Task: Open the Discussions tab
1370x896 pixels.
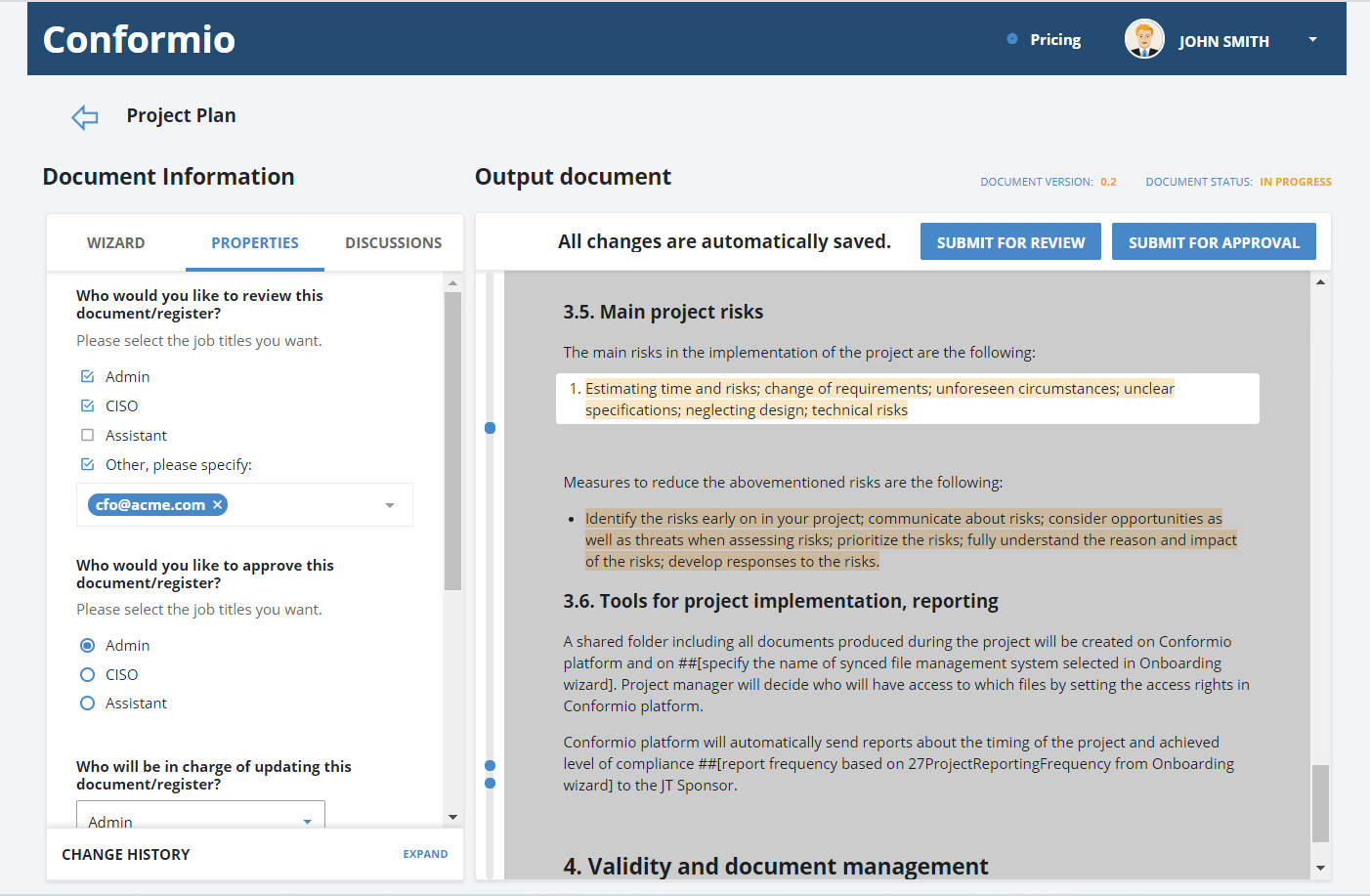Action: (394, 242)
